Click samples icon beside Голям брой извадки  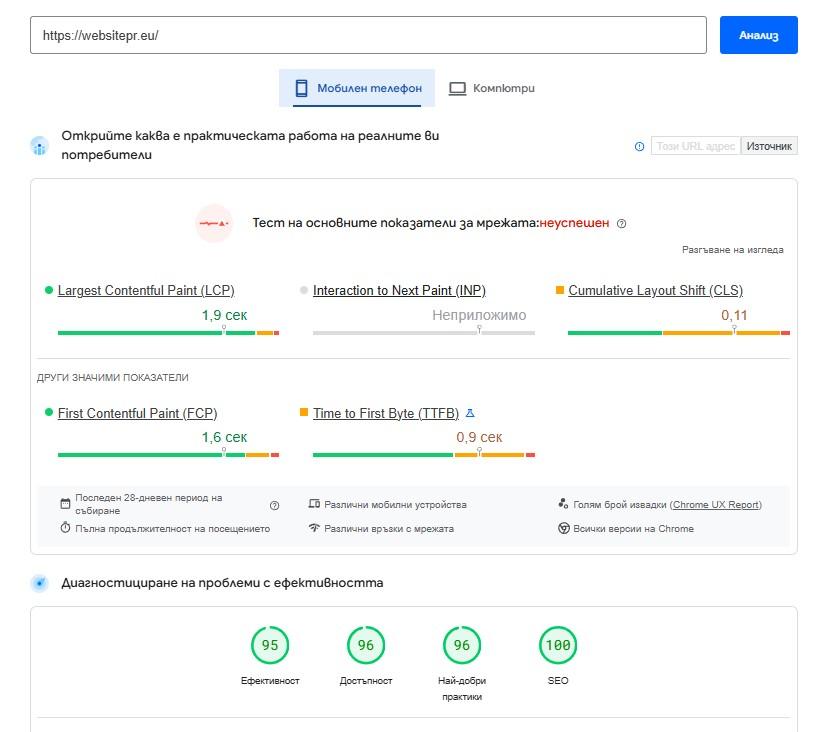click(x=563, y=504)
